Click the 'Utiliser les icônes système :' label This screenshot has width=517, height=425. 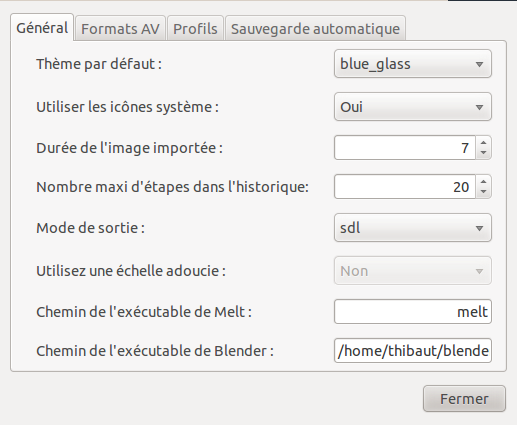(x=127, y=107)
